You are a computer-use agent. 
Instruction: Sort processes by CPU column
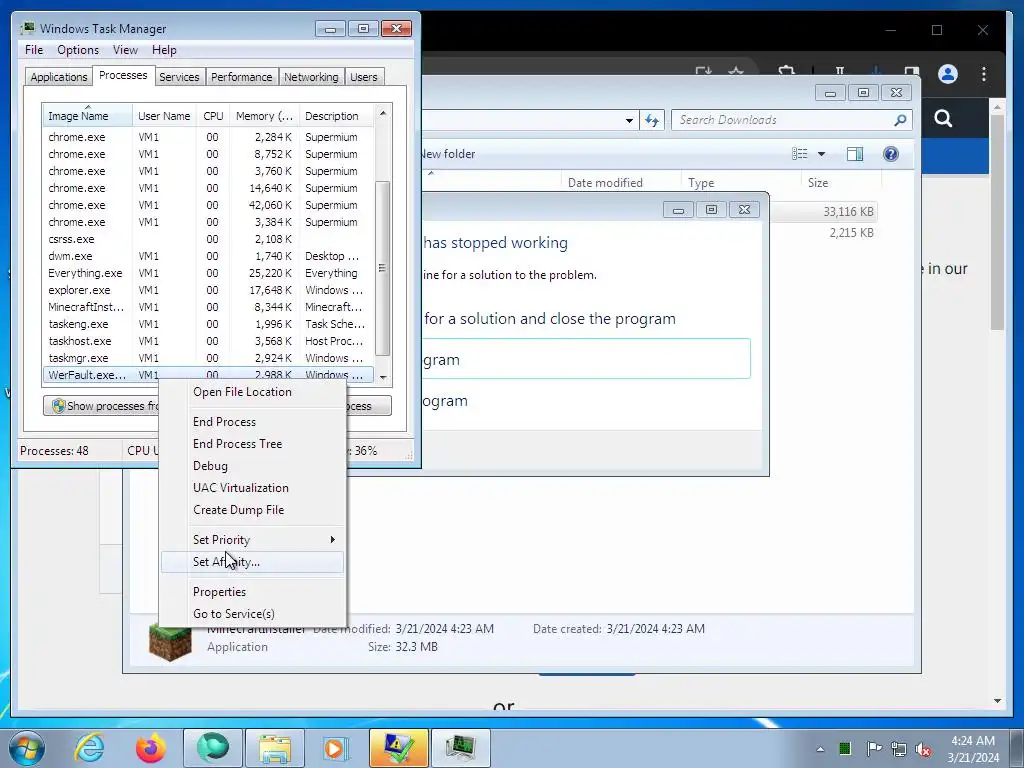[213, 116]
